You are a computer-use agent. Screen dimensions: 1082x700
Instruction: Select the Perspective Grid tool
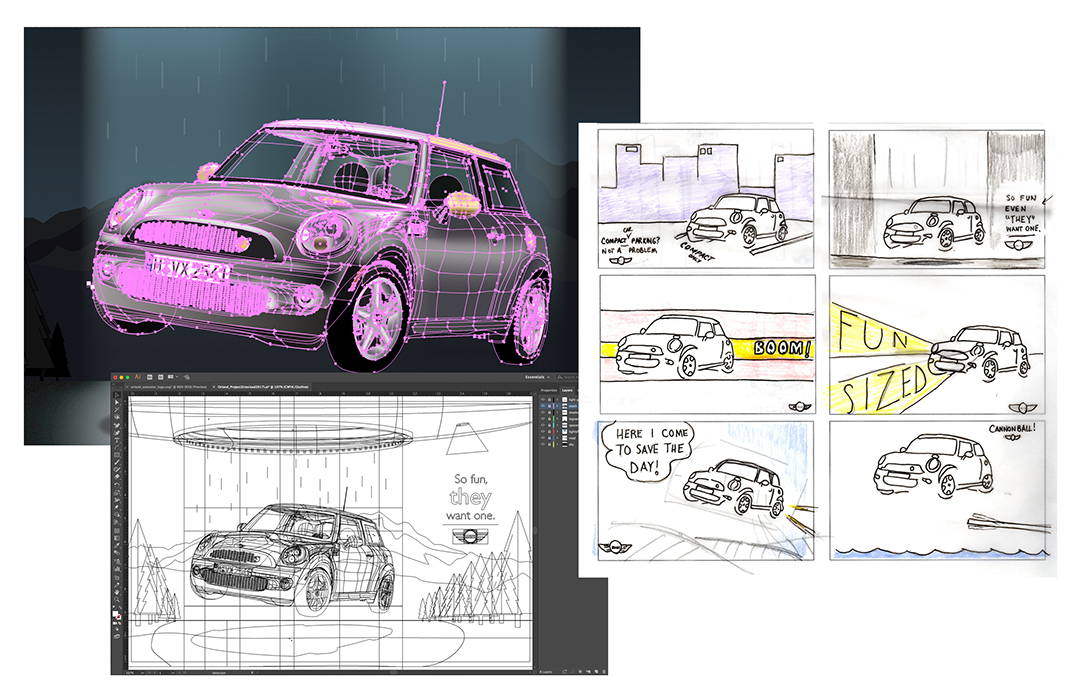point(117,522)
